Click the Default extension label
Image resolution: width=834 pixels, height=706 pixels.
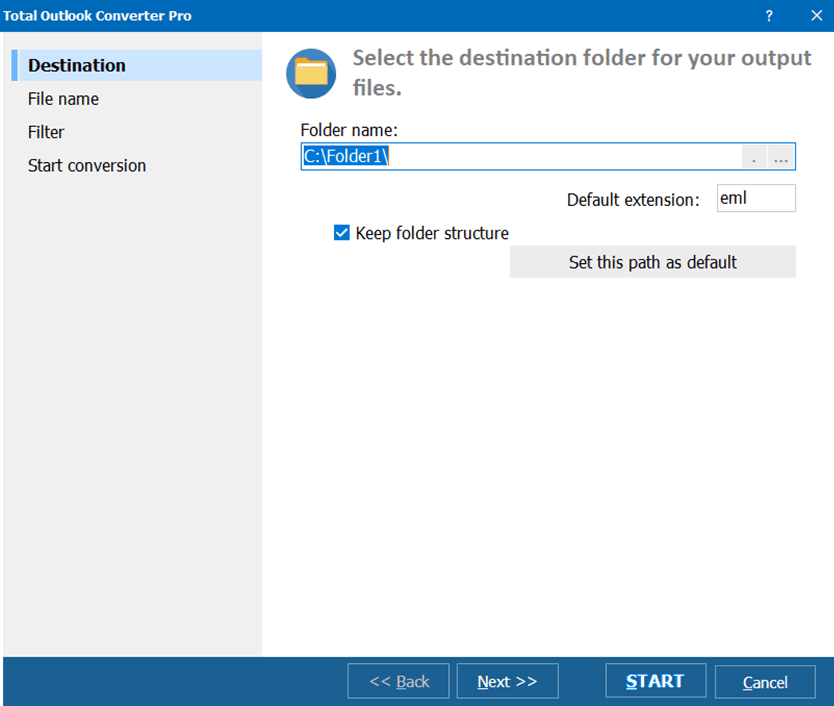click(x=633, y=200)
